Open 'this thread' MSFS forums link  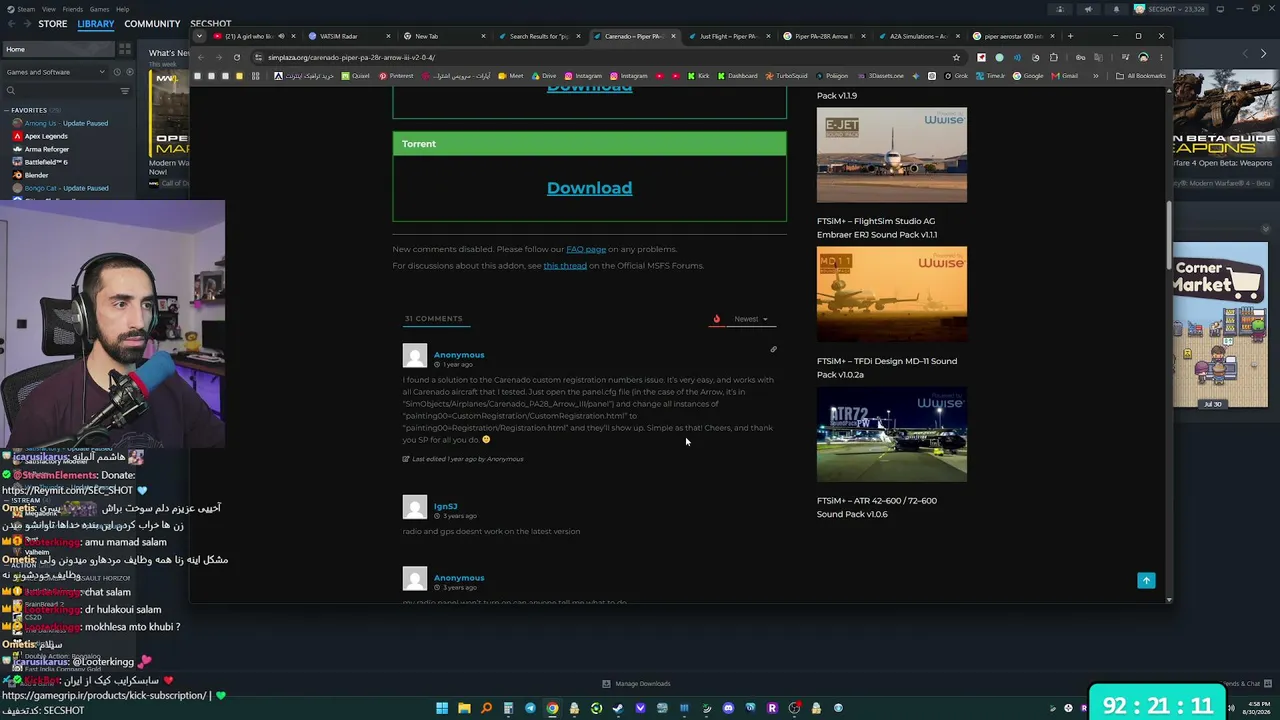565,266
